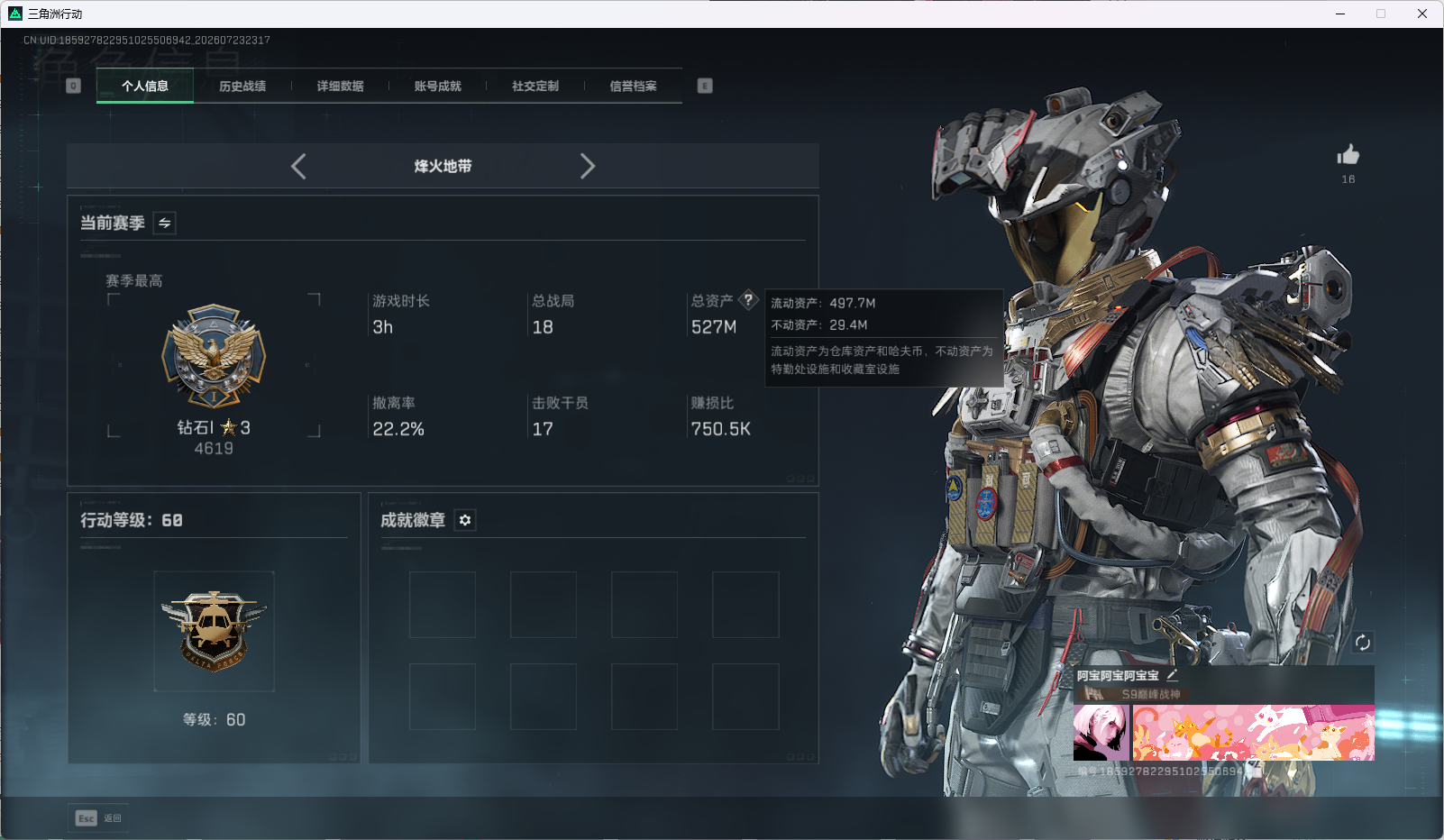Screen dimensions: 1444x840
Task: Switch to 详细数据 tab
Action: click(340, 87)
